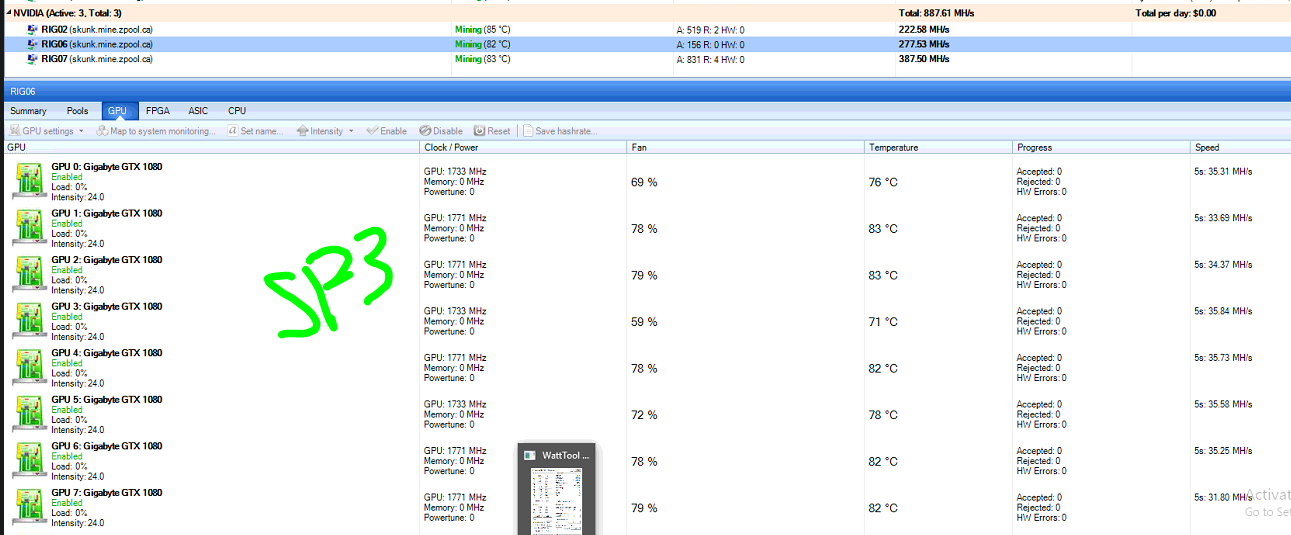
Task: Select RIG07 computer icon in miner list
Action: 33,59
